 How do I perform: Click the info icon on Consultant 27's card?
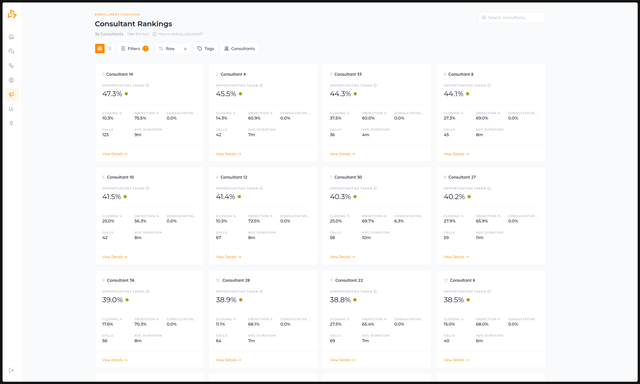(x=489, y=188)
